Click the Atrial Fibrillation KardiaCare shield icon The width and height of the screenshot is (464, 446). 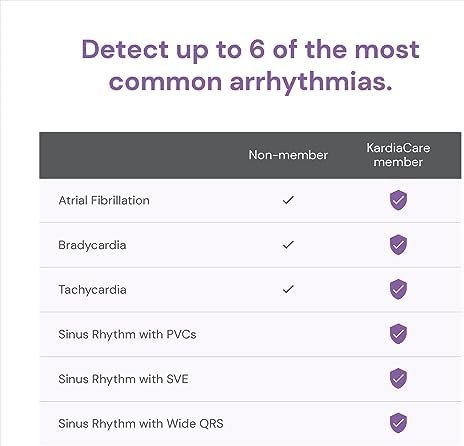398,200
